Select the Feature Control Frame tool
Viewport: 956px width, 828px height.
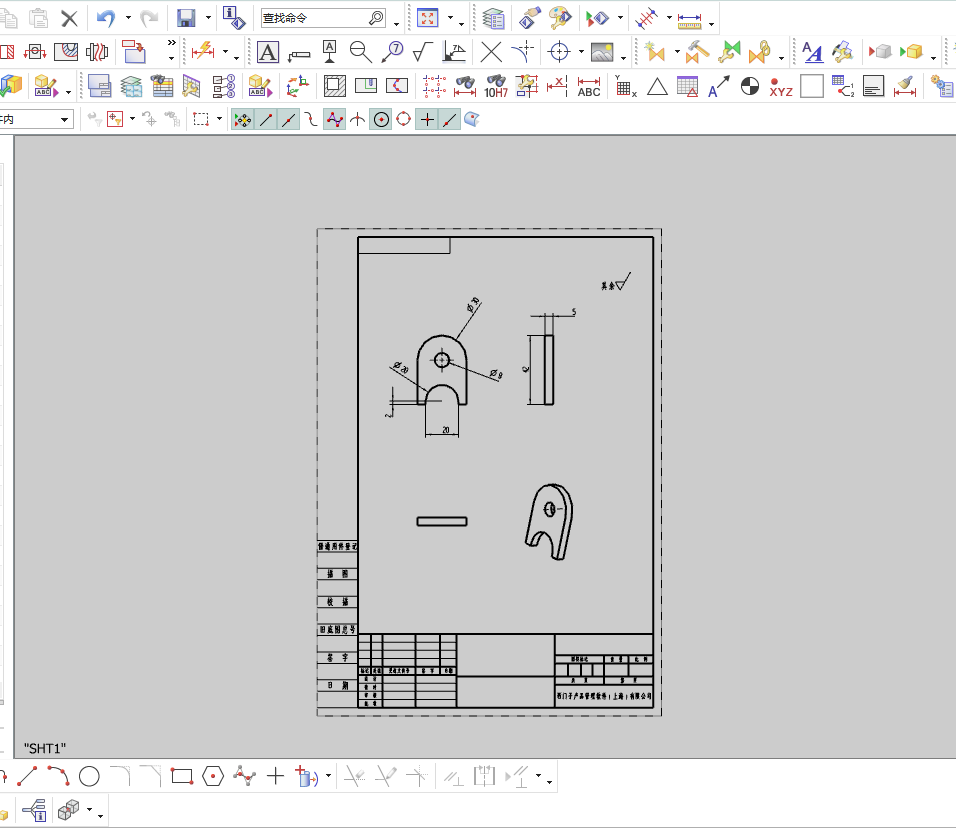pos(299,55)
